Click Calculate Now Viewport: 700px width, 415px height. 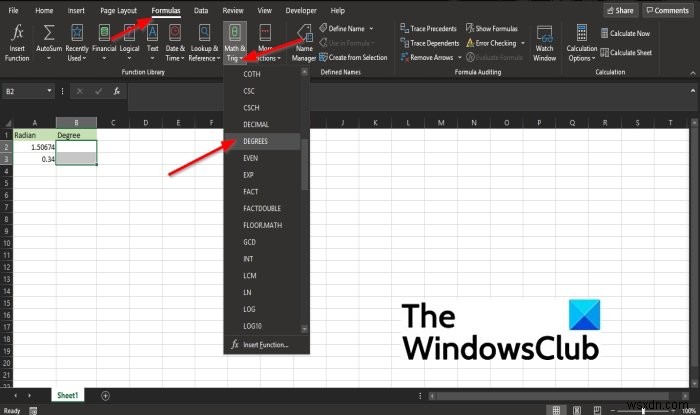pos(625,33)
